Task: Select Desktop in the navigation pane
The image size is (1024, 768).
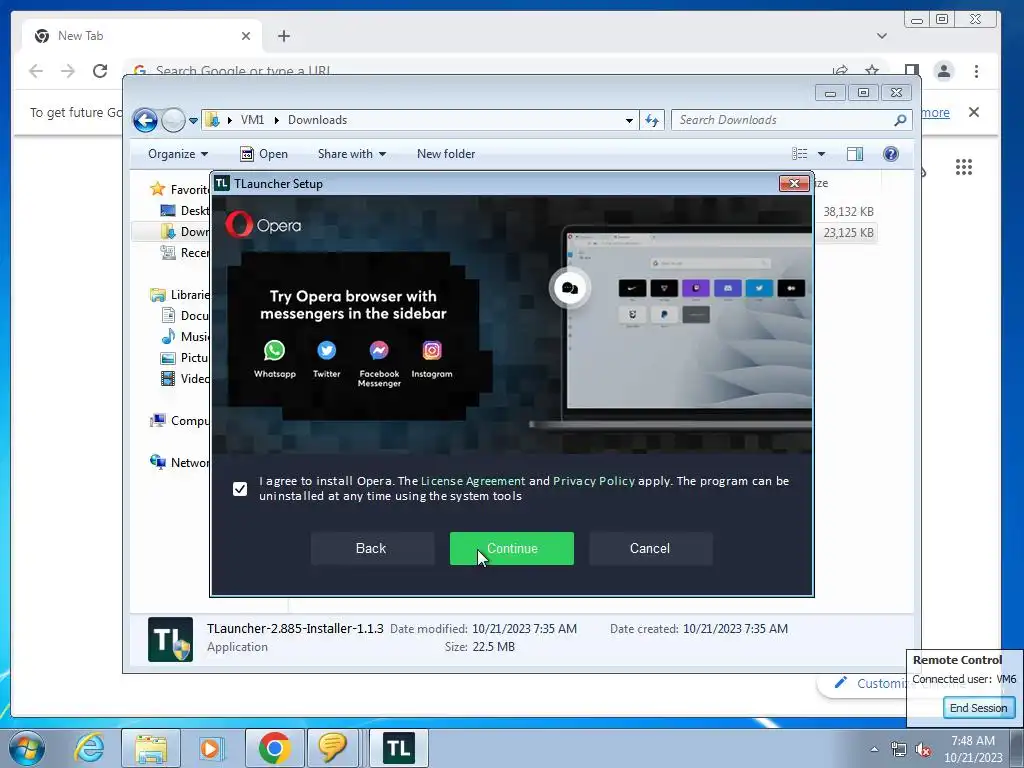Action: pyautogui.click(x=185, y=210)
